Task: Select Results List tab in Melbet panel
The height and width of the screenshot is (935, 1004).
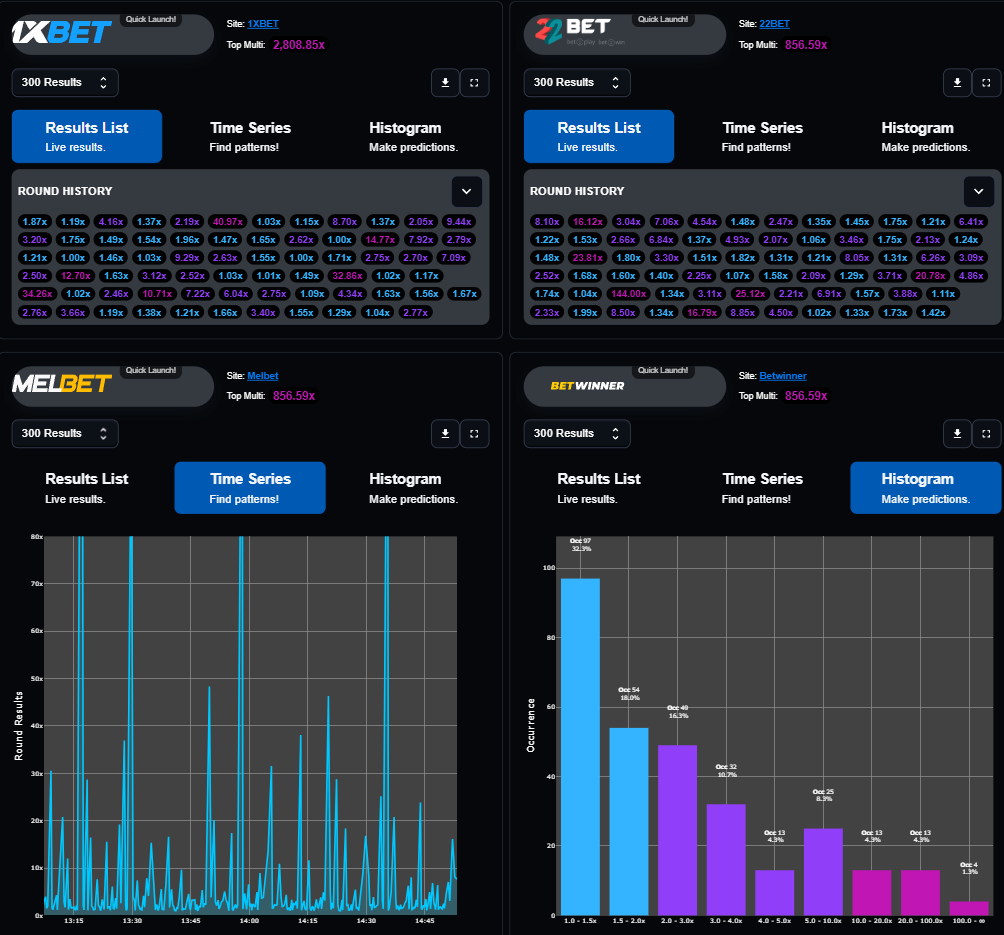Action: pyautogui.click(x=87, y=488)
